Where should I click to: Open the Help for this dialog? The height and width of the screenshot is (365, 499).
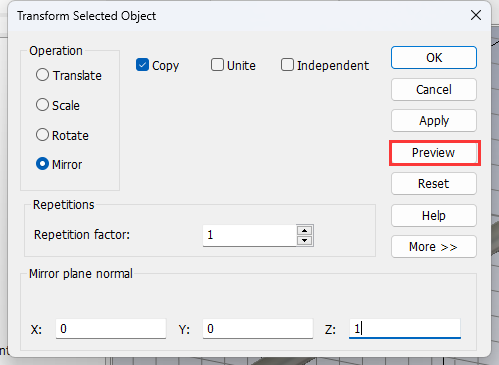pyautogui.click(x=434, y=216)
